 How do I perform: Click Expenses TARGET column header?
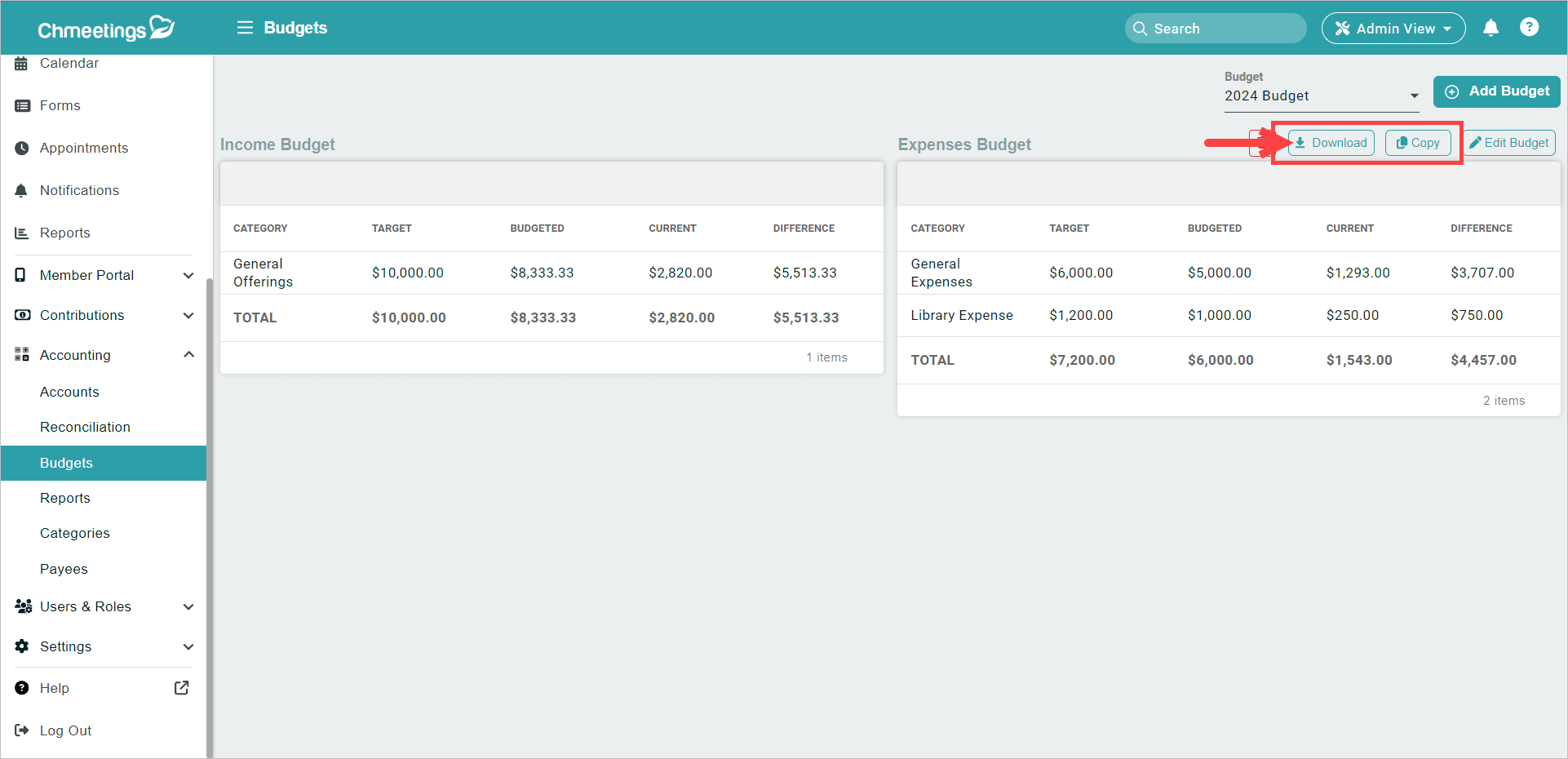(x=1069, y=229)
